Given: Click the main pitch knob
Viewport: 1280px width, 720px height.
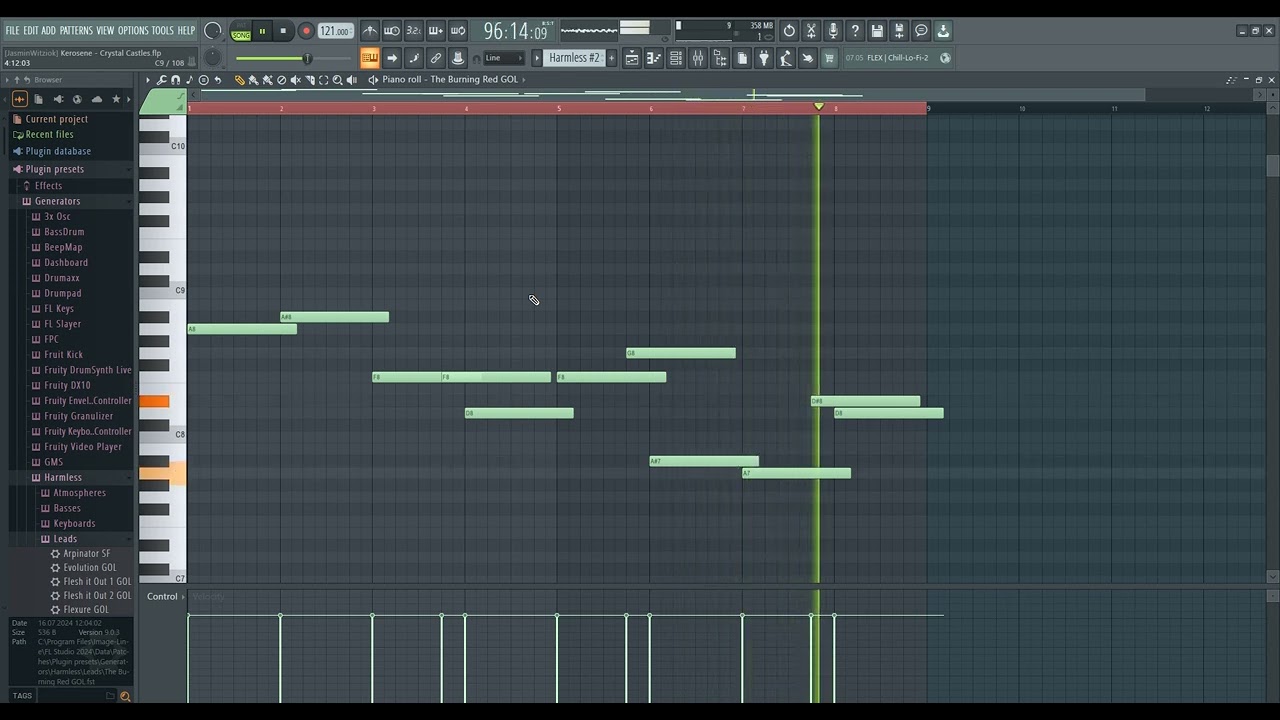Looking at the screenshot, I should pyautogui.click(x=212, y=58).
